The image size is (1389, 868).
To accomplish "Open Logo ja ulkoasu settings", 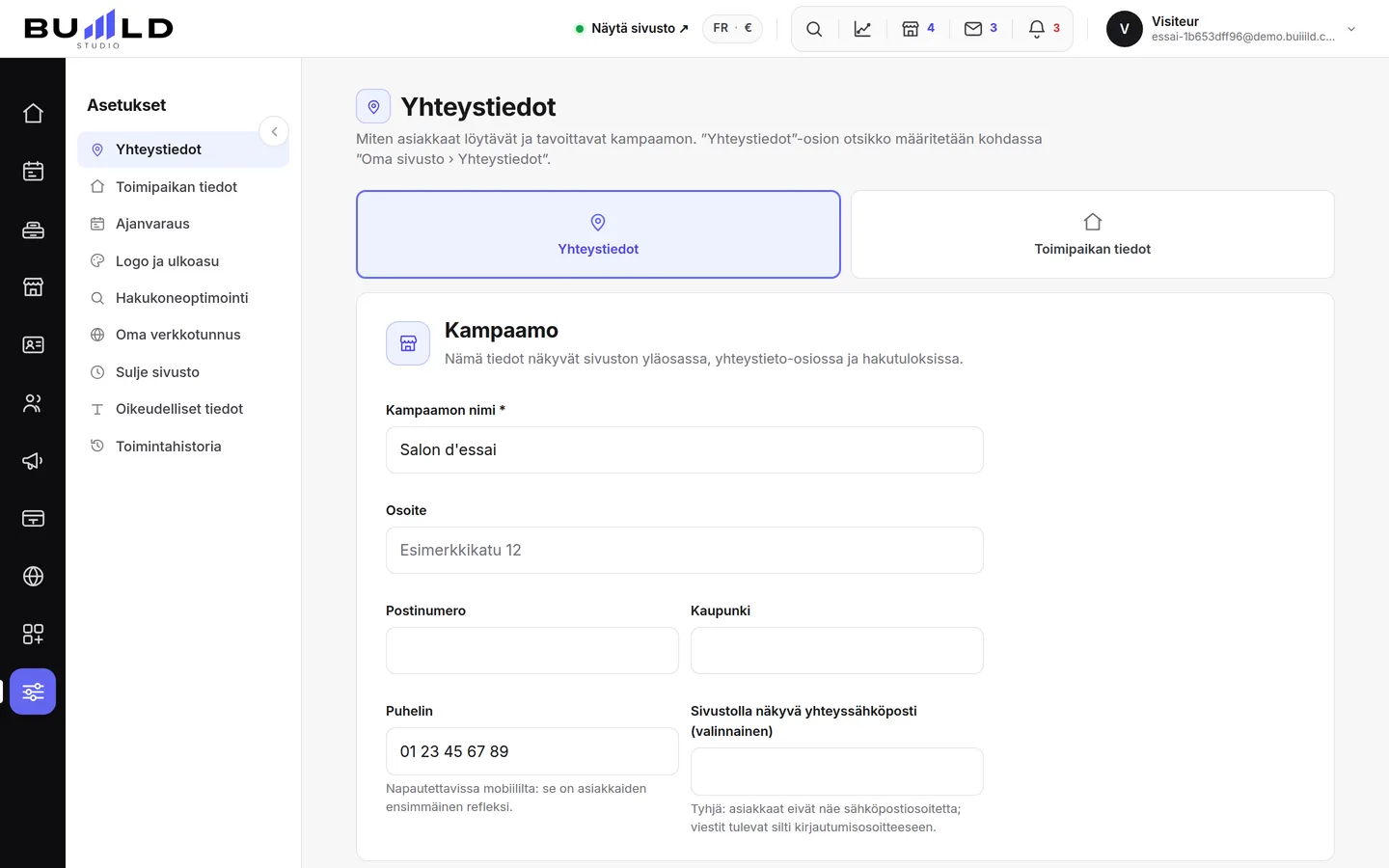I will (183, 261).
